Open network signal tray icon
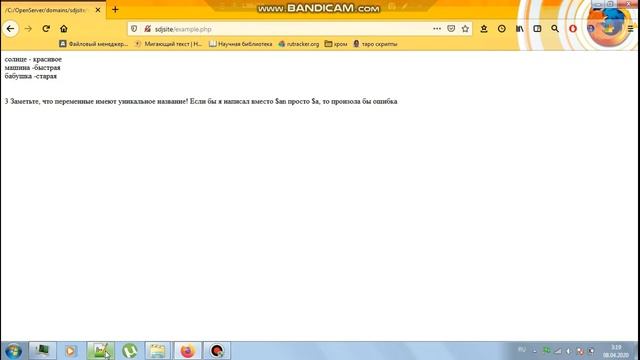This screenshot has width=640, height=360. point(558,351)
